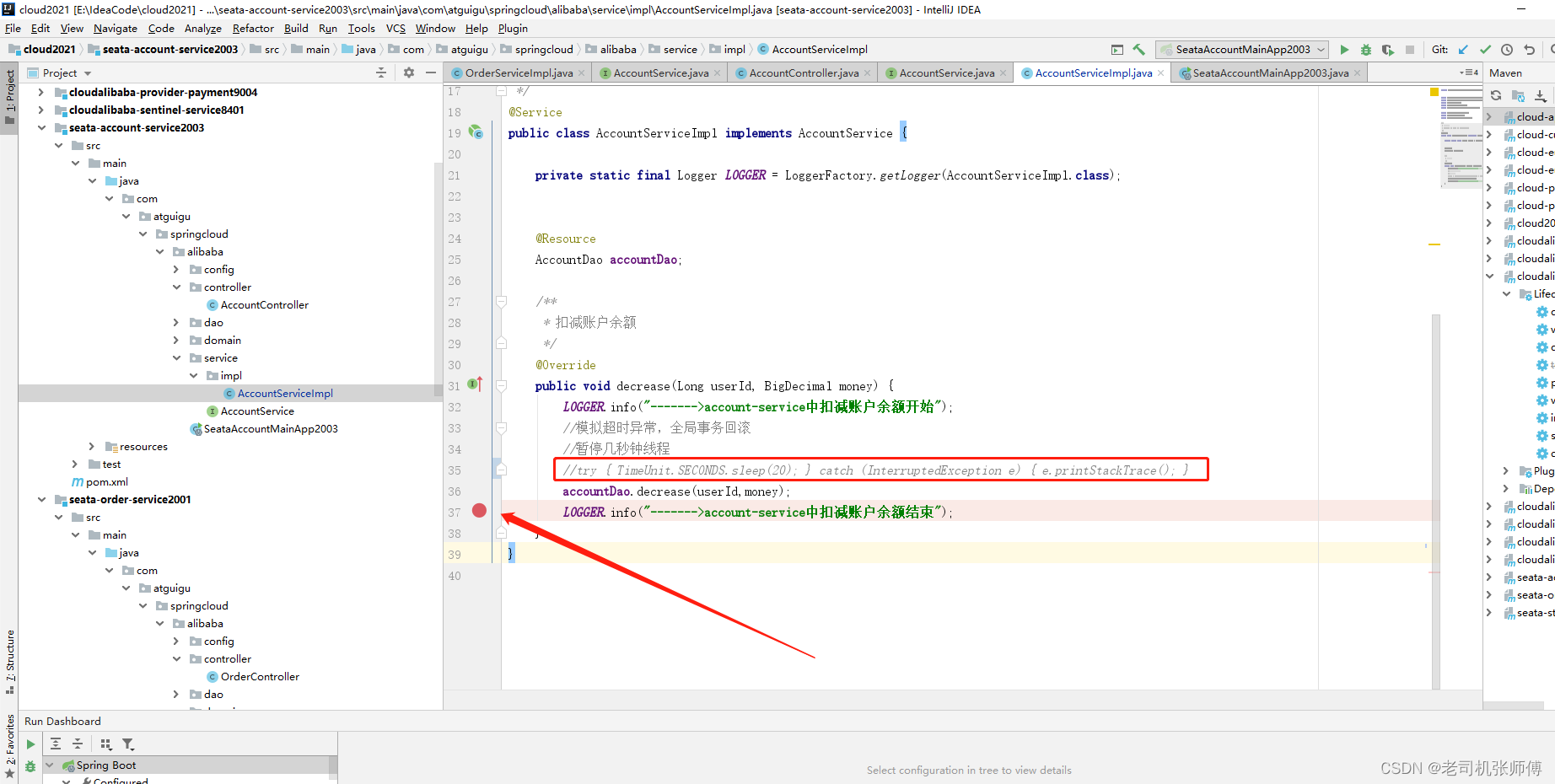Click the Spring bean gutter icon on line 19
The width and height of the screenshot is (1555, 784).
click(x=476, y=132)
